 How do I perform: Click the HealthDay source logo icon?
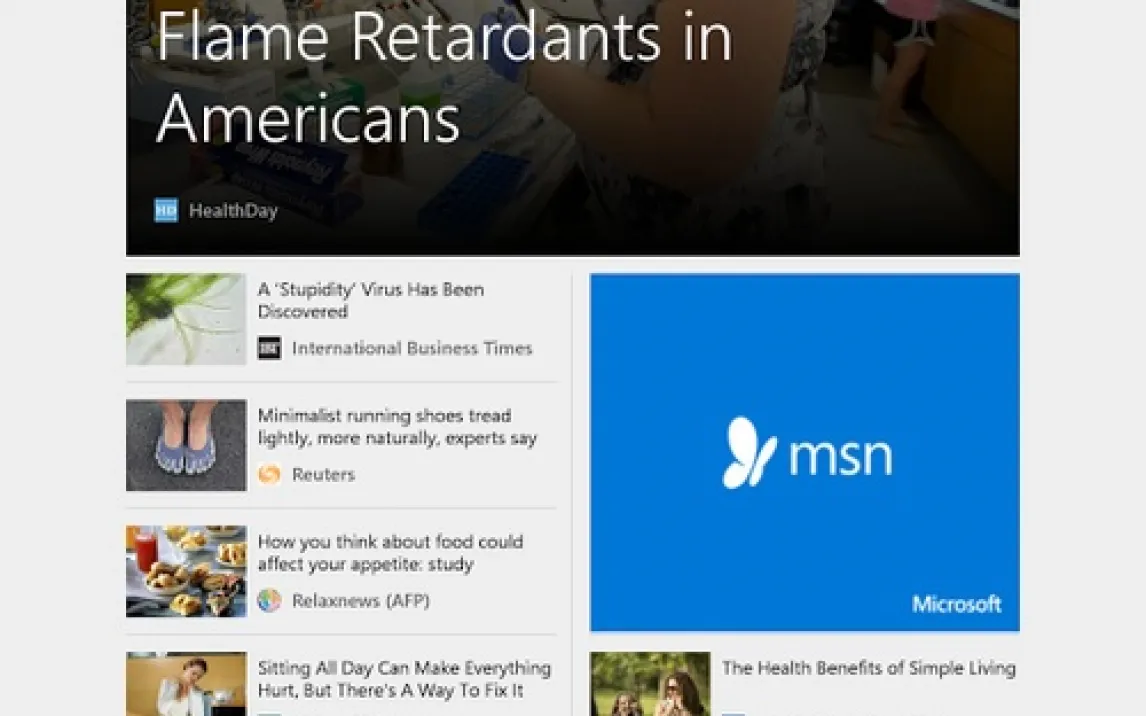coord(166,210)
